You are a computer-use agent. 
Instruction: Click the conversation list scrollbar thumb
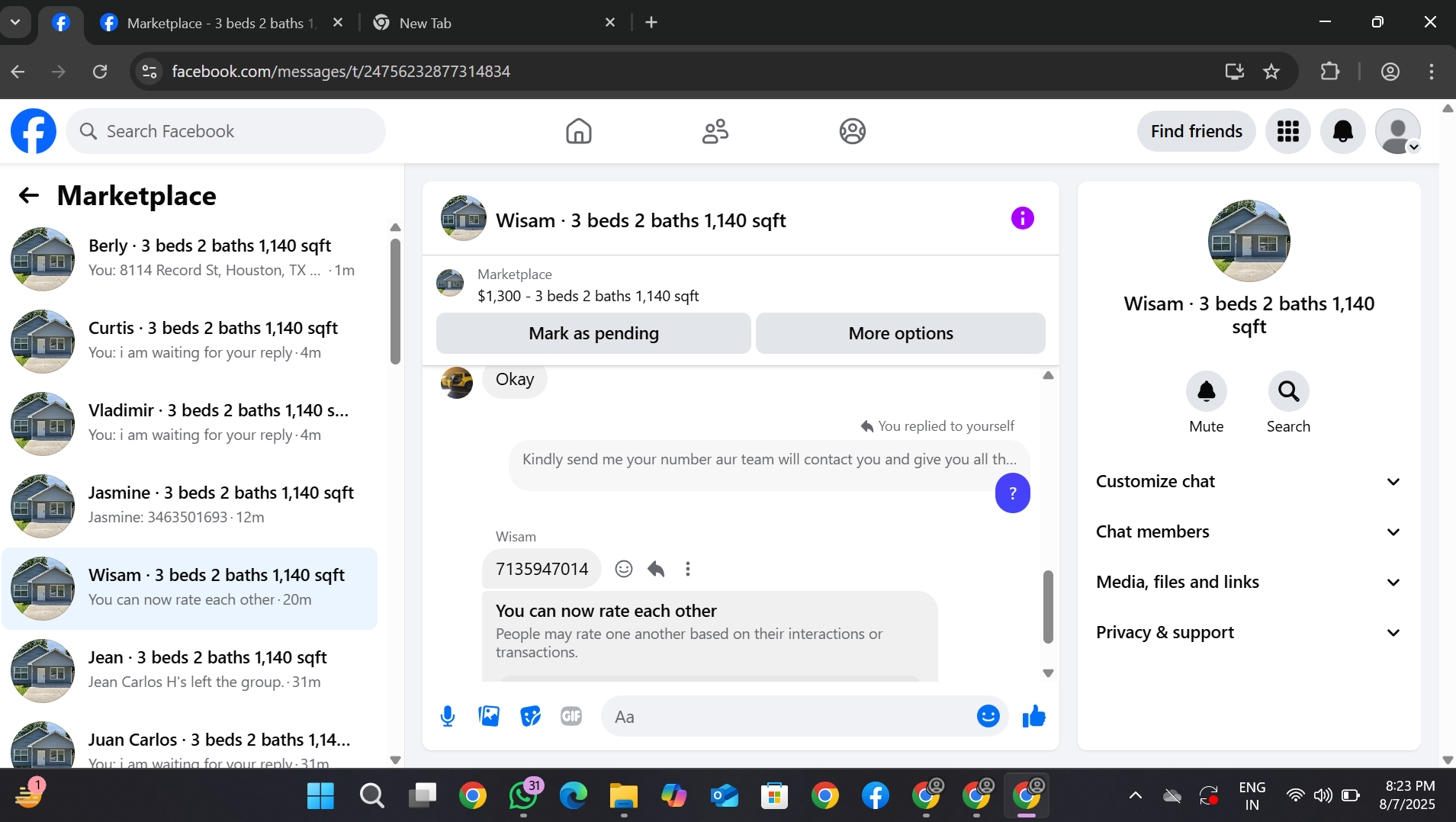click(x=395, y=301)
